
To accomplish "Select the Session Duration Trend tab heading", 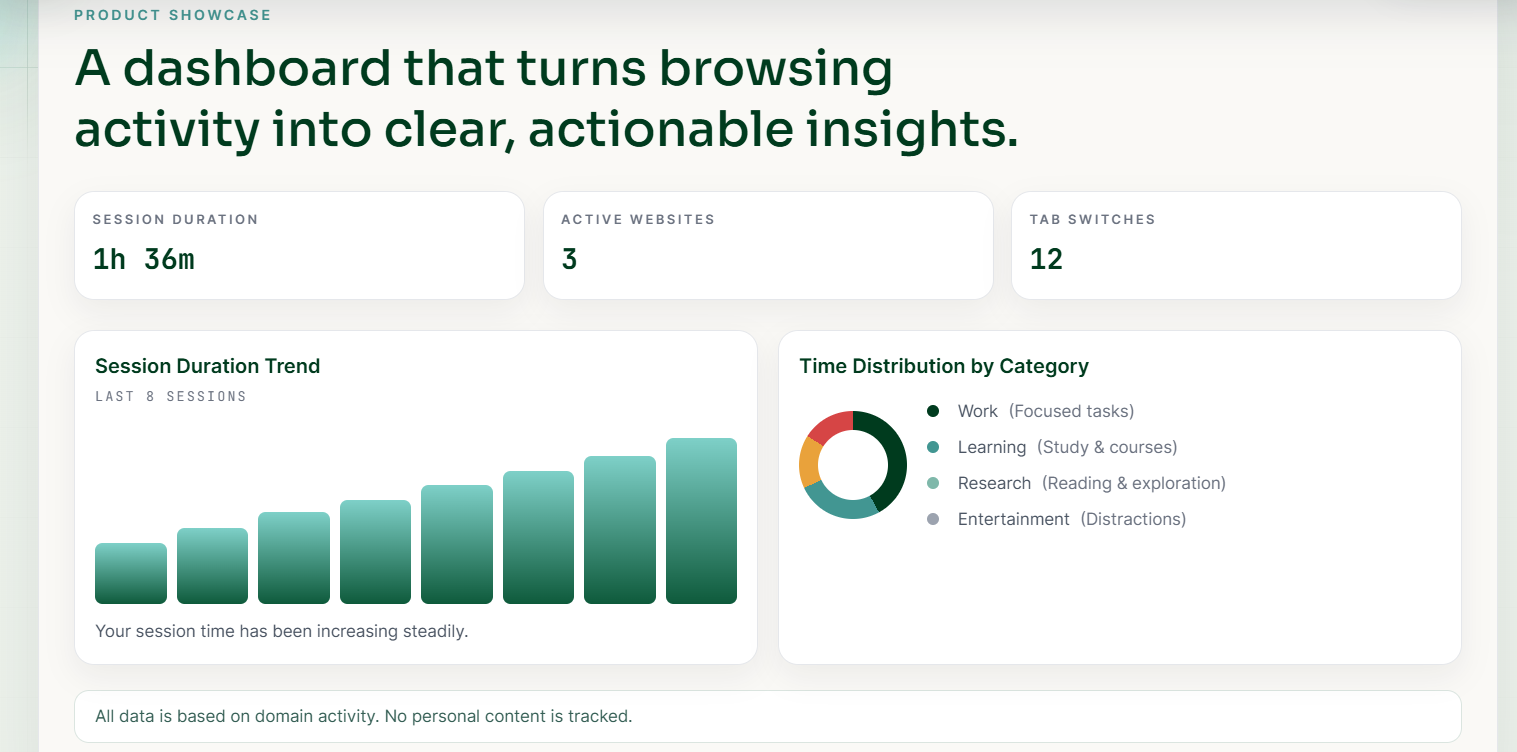I will pos(207,366).
